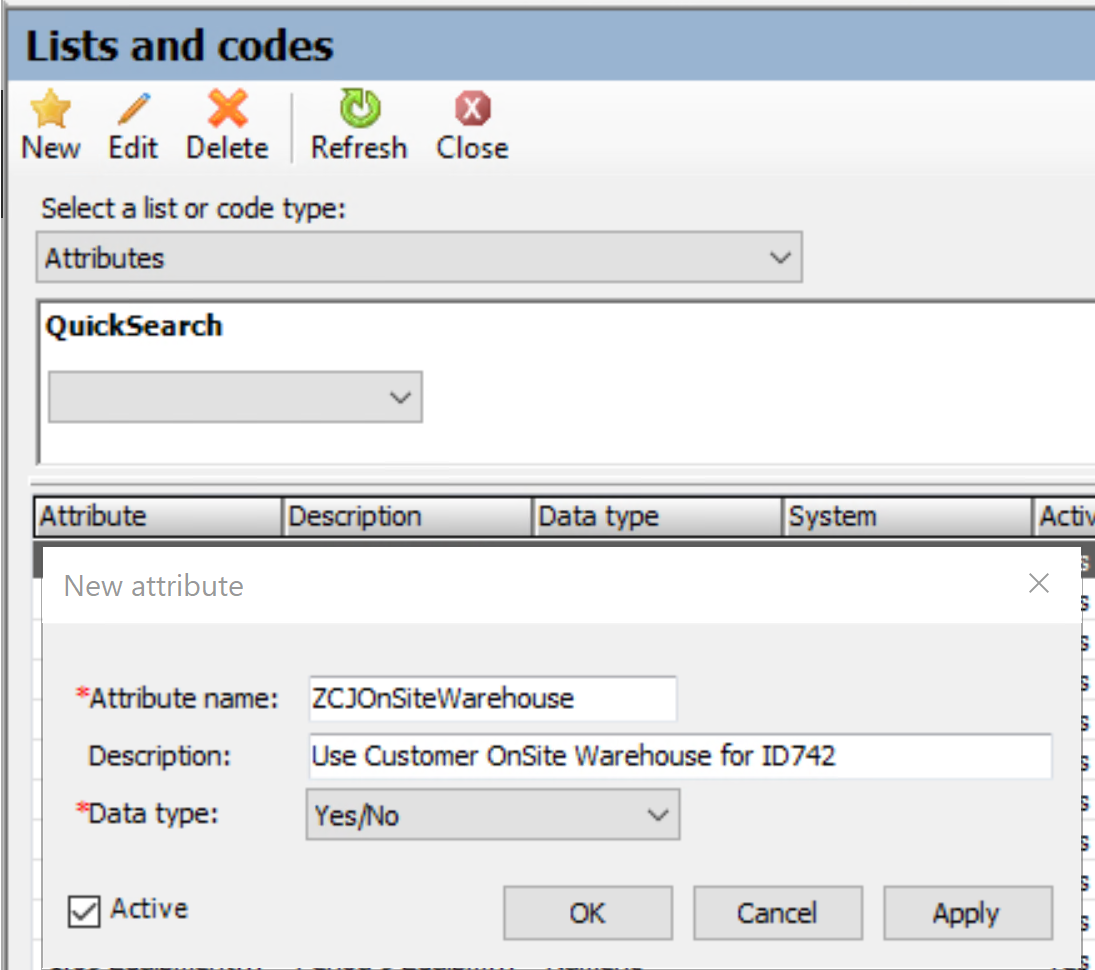Open the Yes/No data type dropdown
This screenshot has width=1095, height=970.
492,815
